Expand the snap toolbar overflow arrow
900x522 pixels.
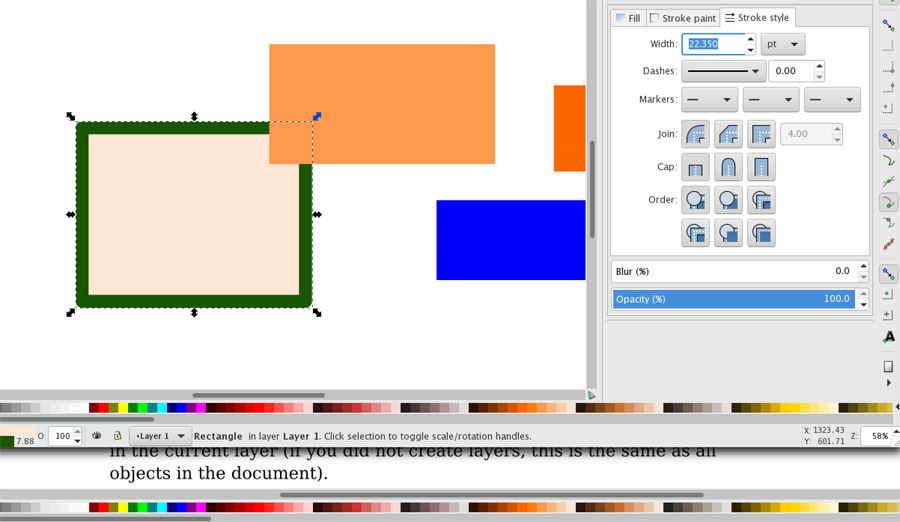(x=889, y=382)
